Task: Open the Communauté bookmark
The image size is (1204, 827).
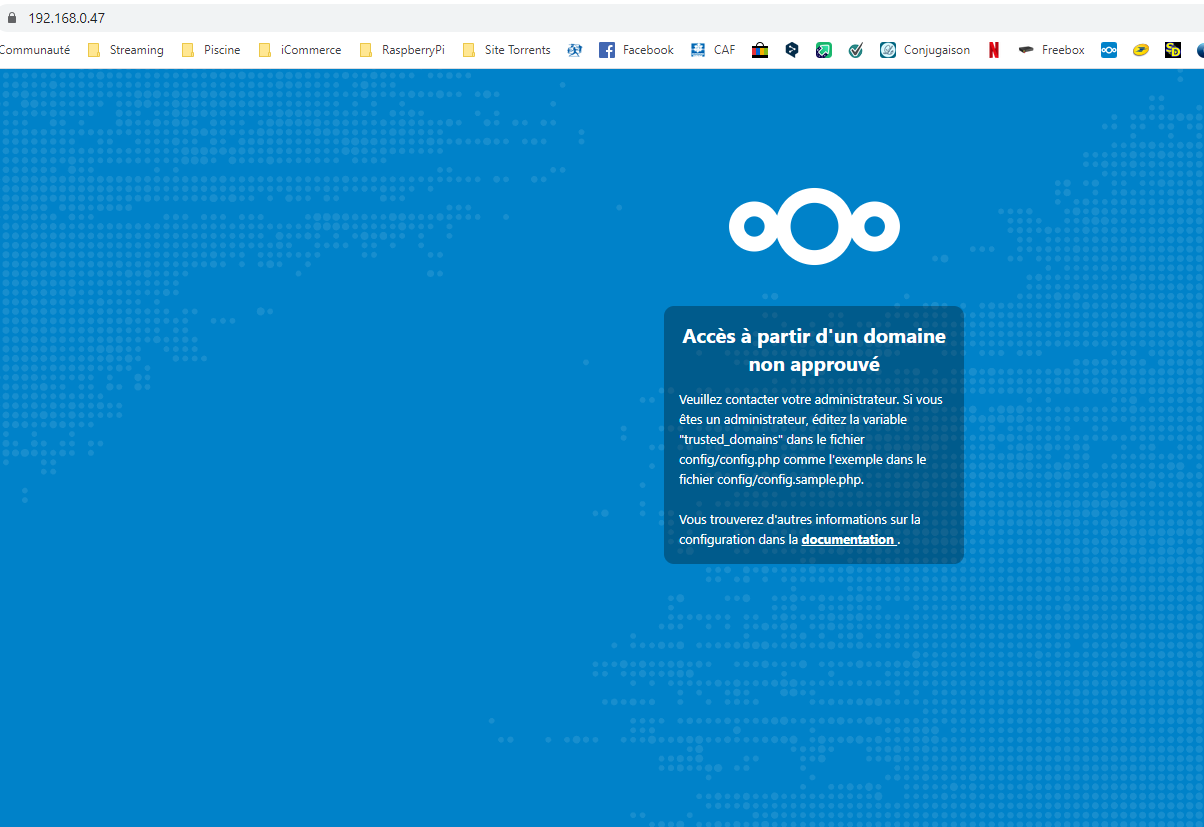Action: (x=35, y=50)
